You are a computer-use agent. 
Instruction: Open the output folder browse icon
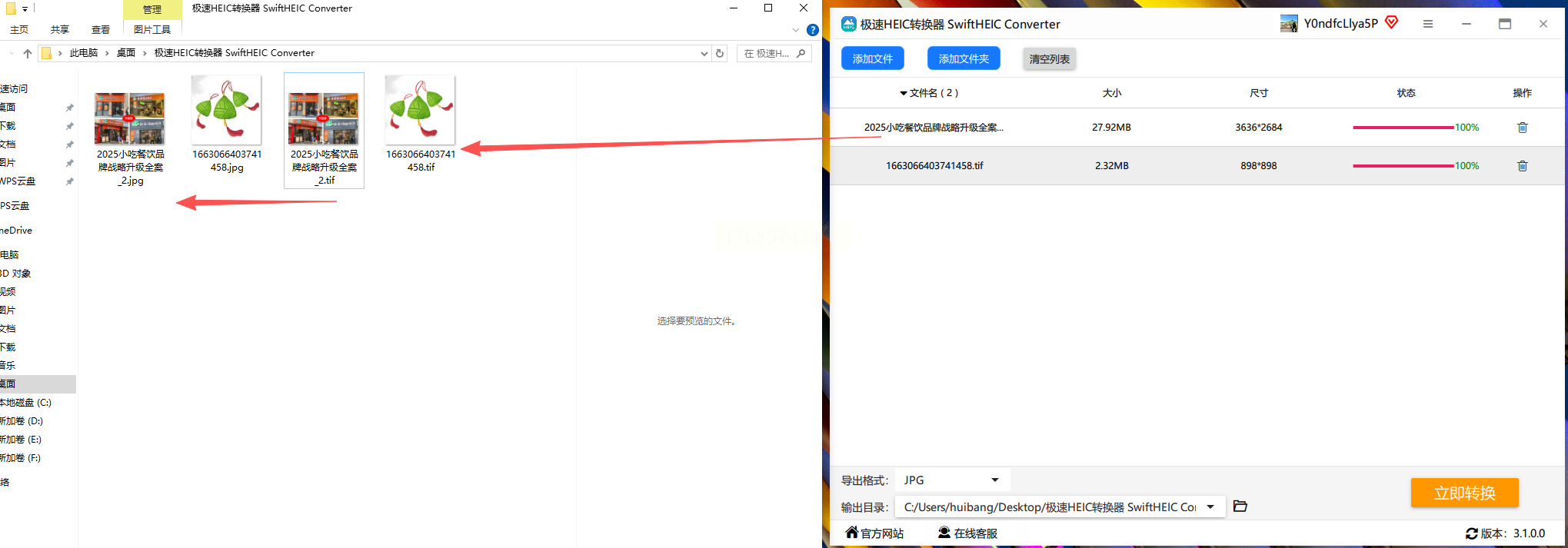coord(1240,506)
